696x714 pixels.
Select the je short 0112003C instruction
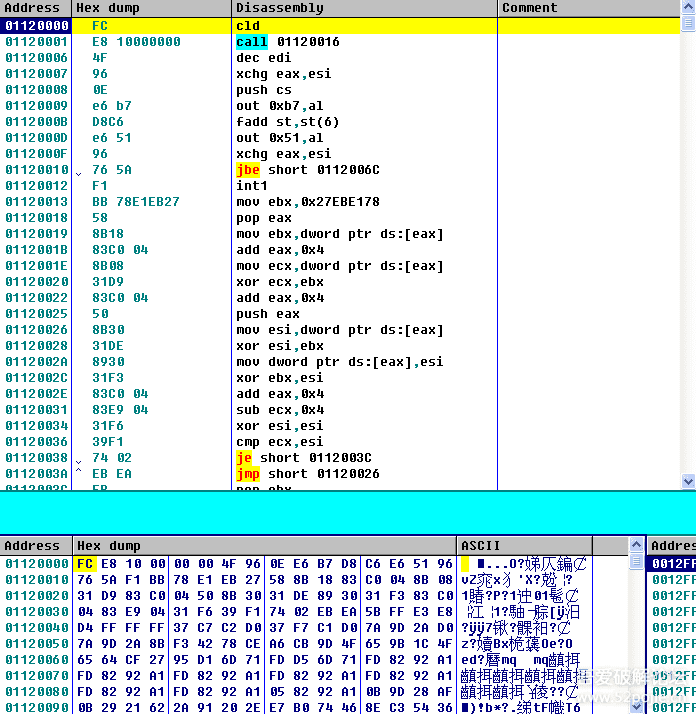pyautogui.click(x=303, y=458)
